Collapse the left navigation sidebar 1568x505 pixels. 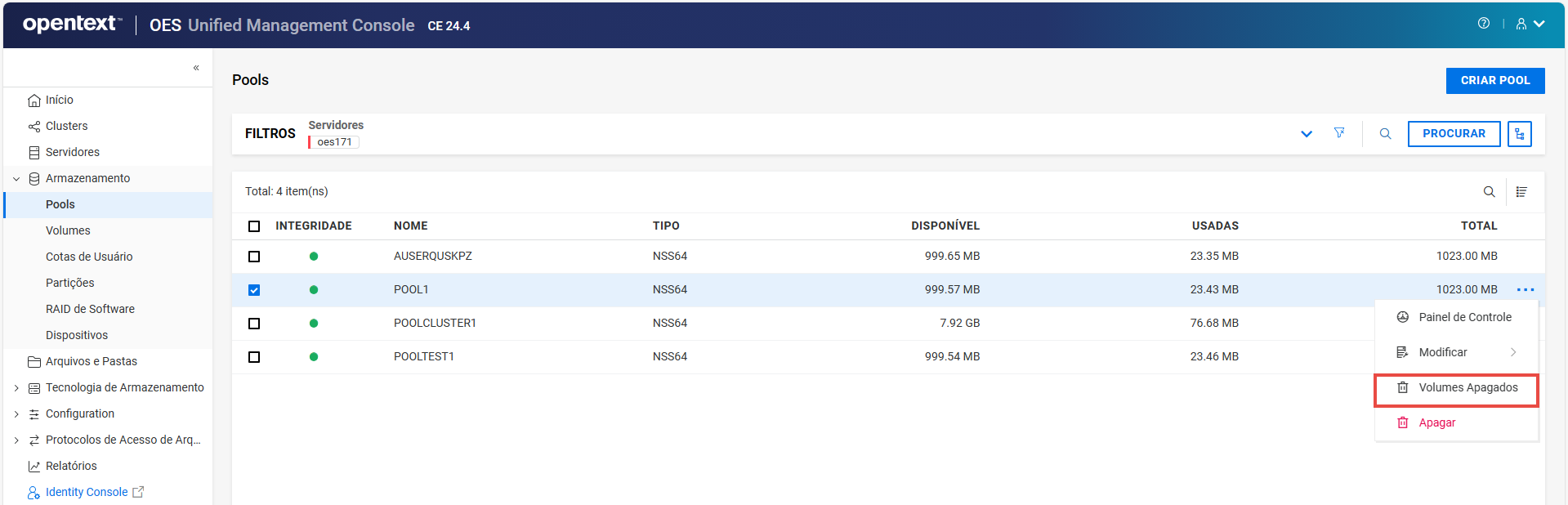click(x=196, y=68)
